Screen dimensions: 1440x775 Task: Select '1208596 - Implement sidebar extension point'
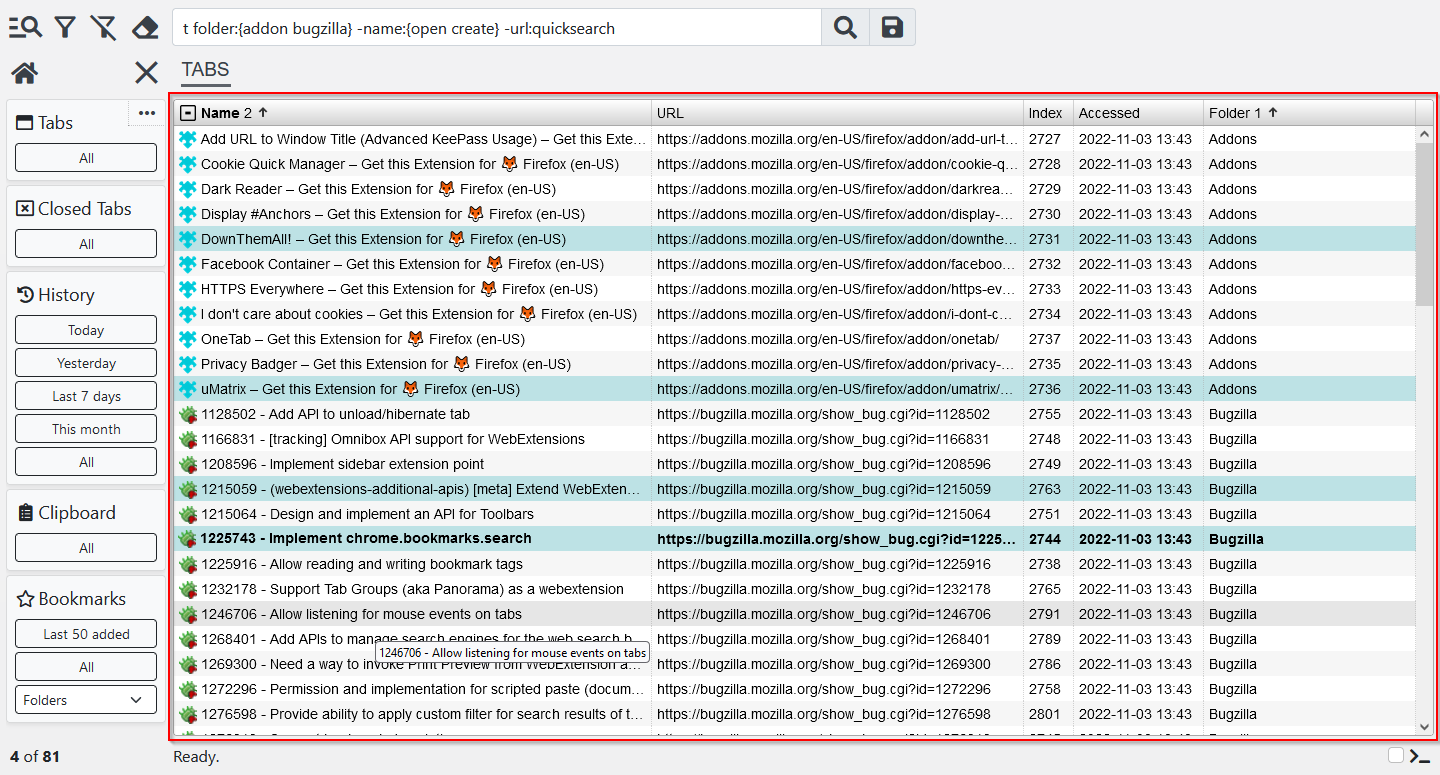[342, 464]
